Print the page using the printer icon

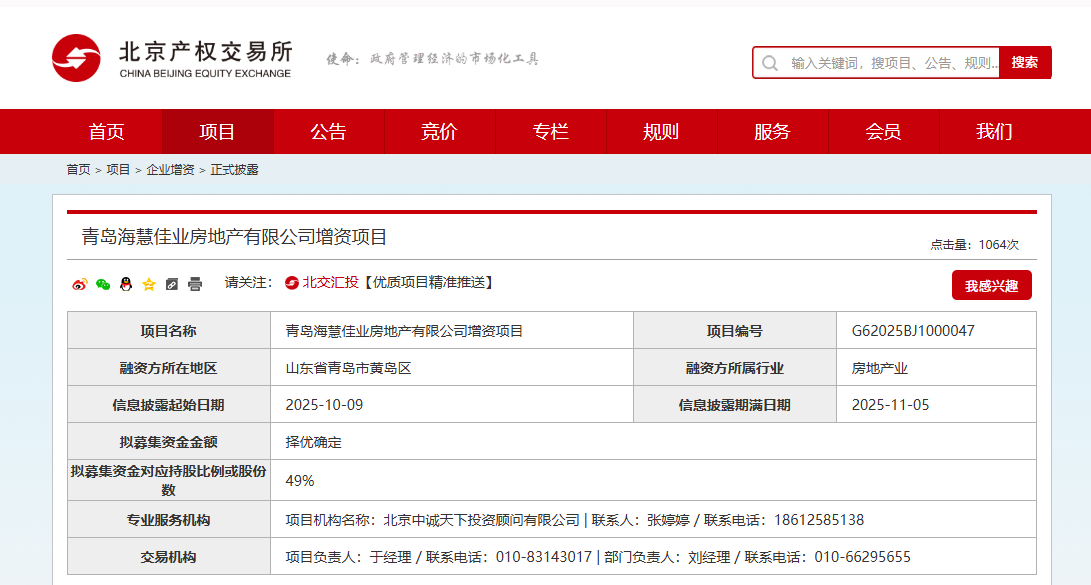195,284
